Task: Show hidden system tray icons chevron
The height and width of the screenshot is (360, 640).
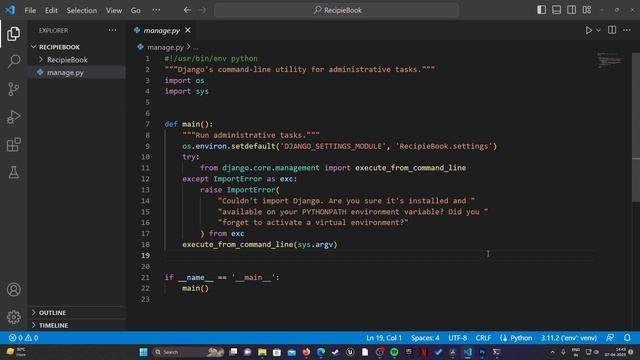Action: tap(552, 352)
